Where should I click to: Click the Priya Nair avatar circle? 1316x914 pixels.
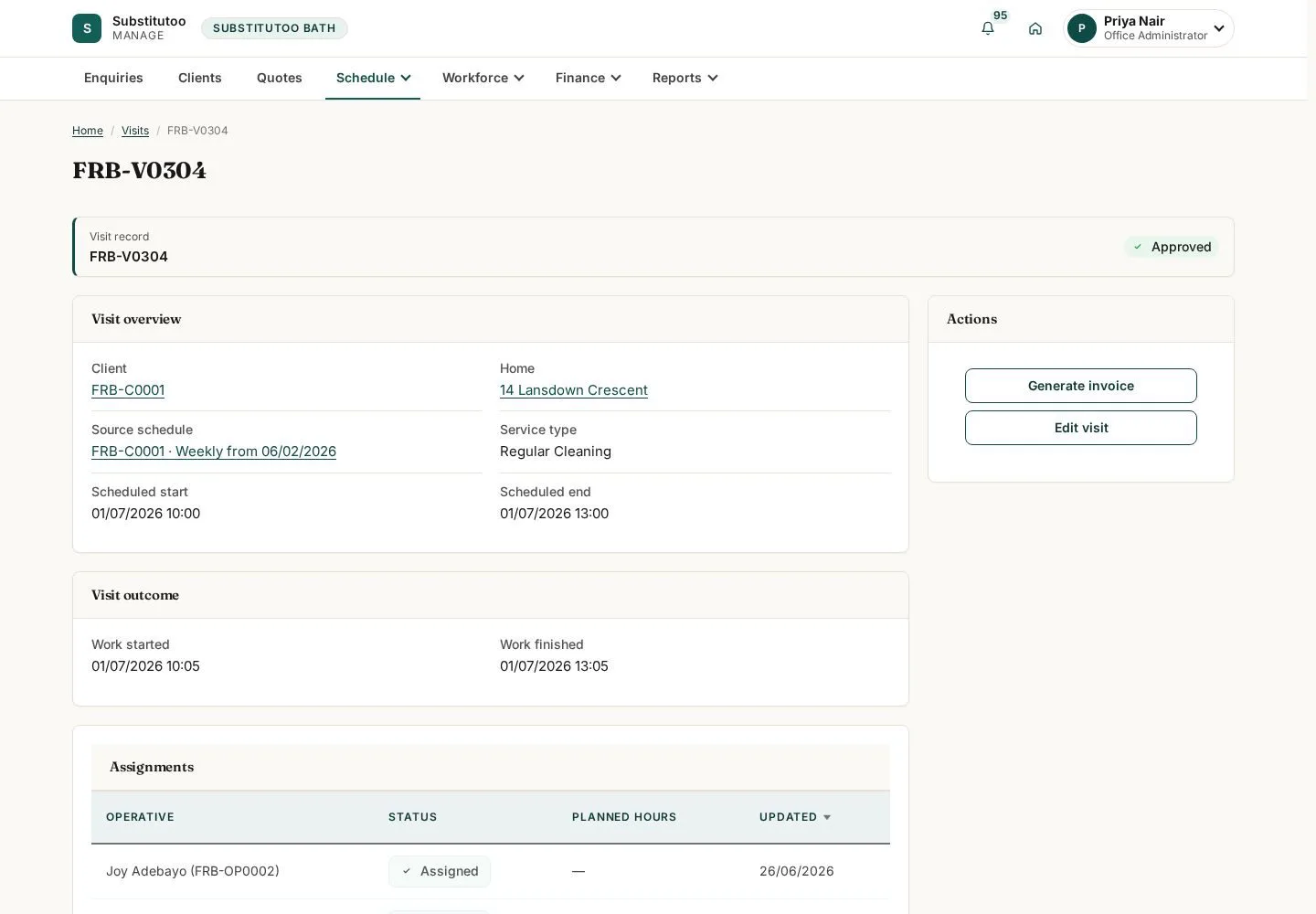pyautogui.click(x=1082, y=28)
